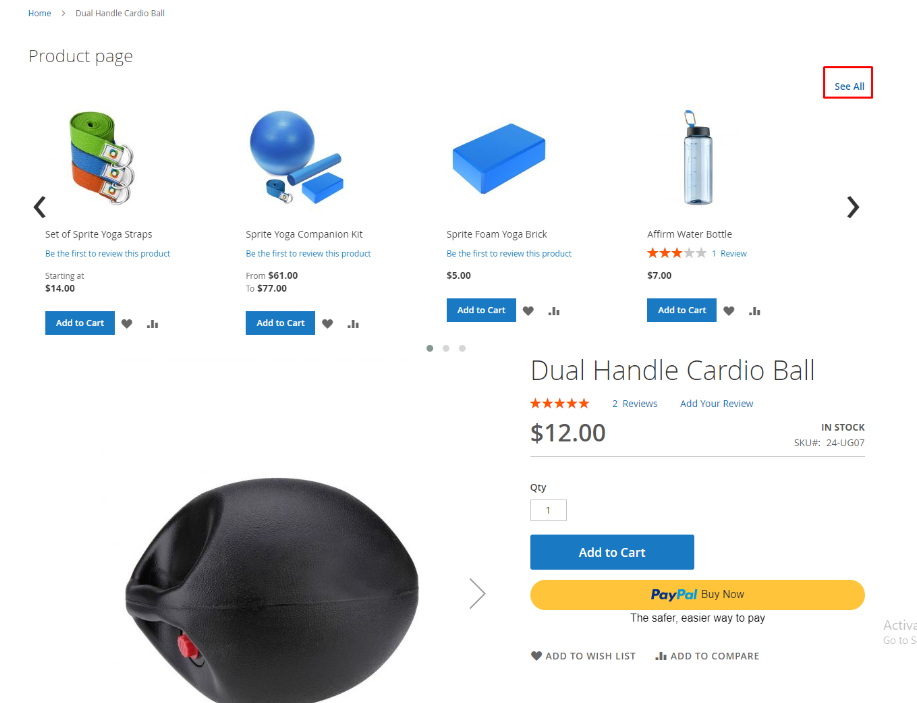
Task: Add Sprite Yoga Companion Kit to wishlist
Action: pos(328,323)
